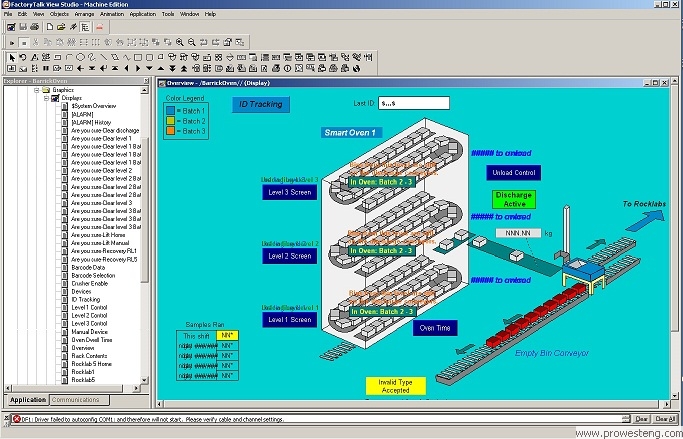Viewport: 683px width, 439px height.
Task: Insert the Enter key button object
Action: (x=104, y=68)
